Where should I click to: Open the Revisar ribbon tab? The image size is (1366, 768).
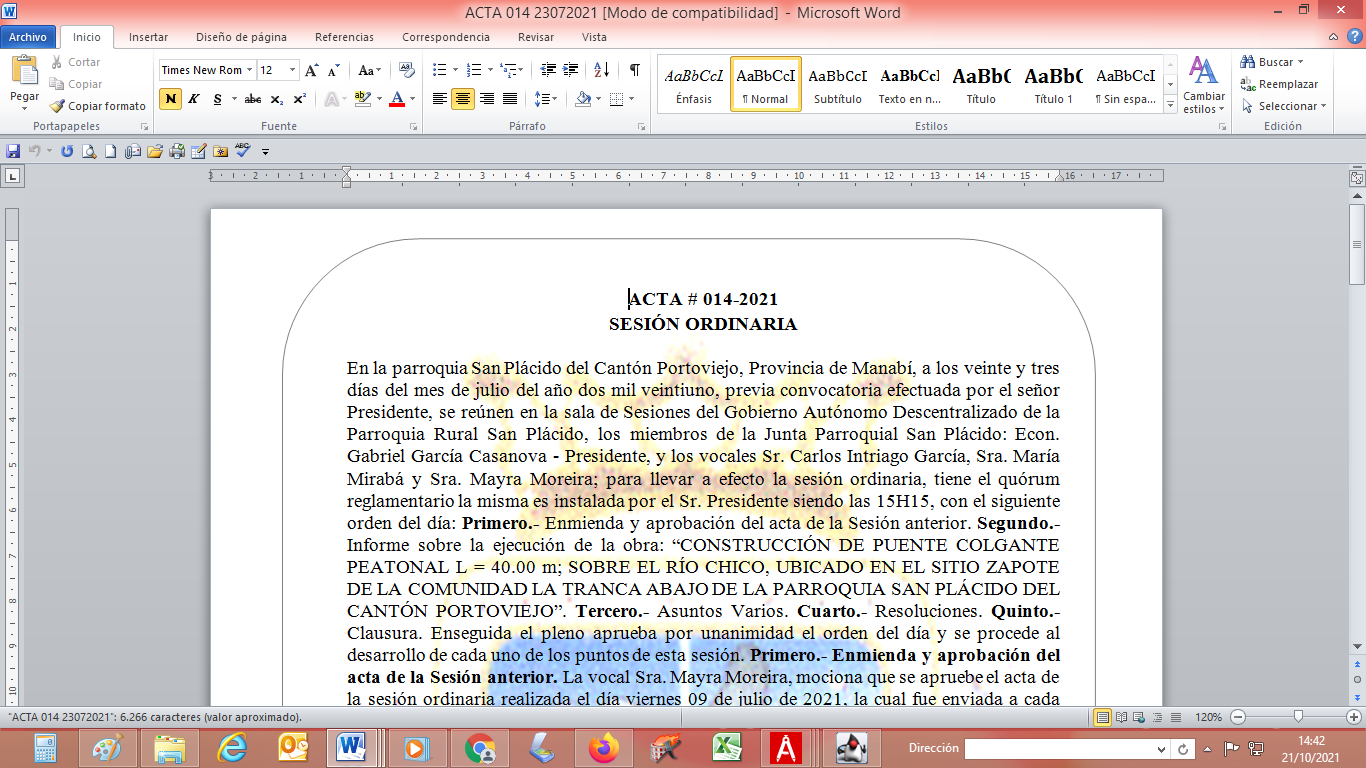pyautogui.click(x=536, y=37)
